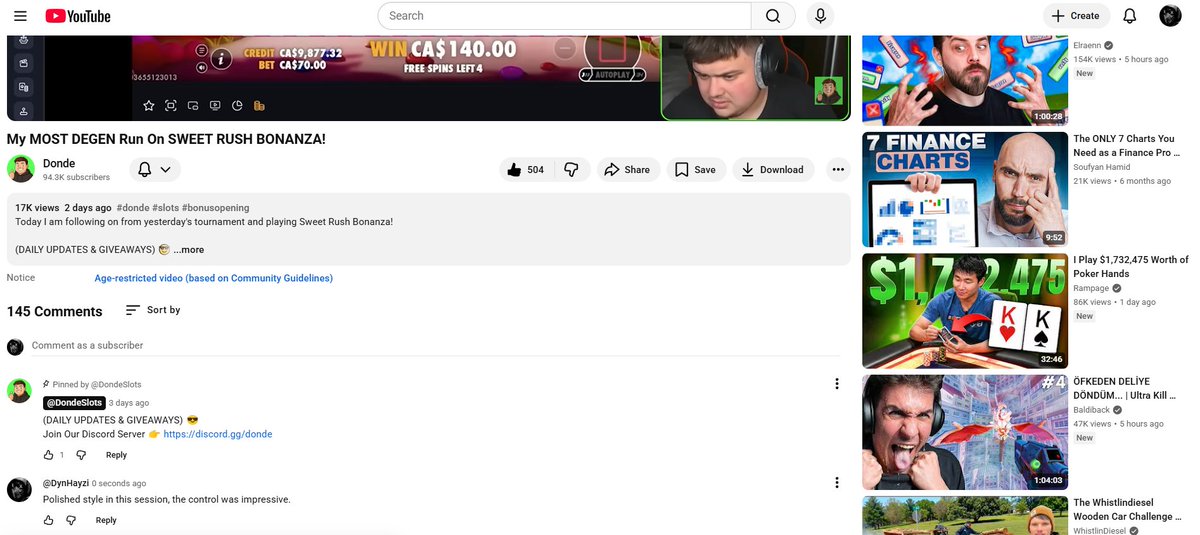Open pinned comment three-dot menu
1200x535 pixels.
837,384
